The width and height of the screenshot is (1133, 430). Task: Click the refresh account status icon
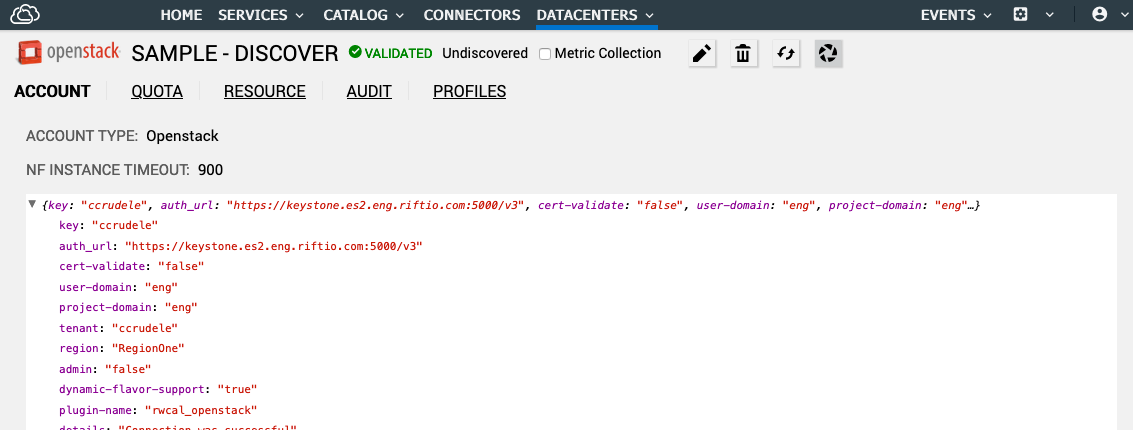click(786, 54)
